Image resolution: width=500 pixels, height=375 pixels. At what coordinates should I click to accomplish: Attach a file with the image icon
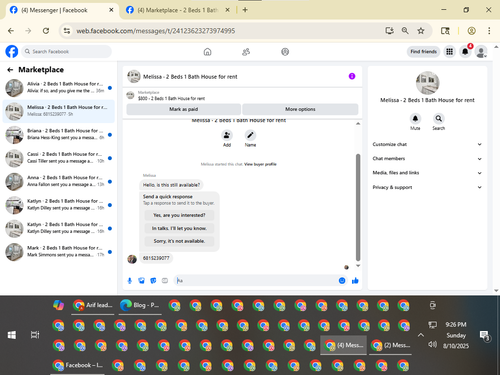coord(141,281)
